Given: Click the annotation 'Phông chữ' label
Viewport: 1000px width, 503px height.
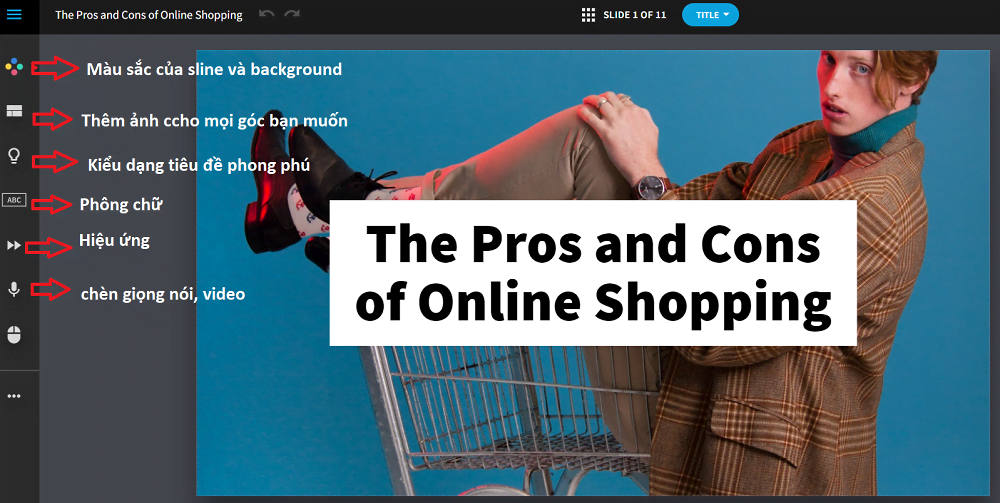Looking at the screenshot, I should click(121, 205).
